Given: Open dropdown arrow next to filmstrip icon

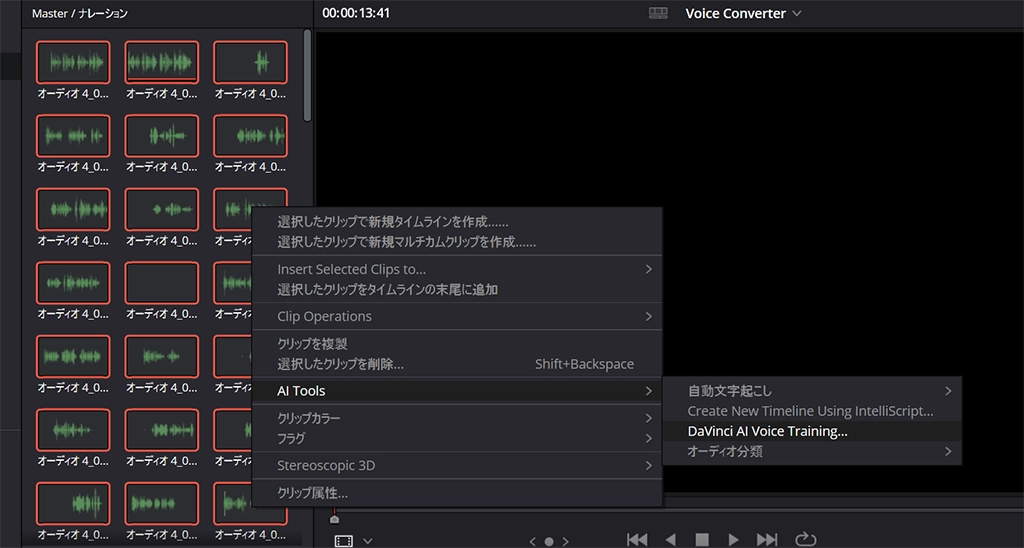Looking at the screenshot, I should click(x=368, y=541).
